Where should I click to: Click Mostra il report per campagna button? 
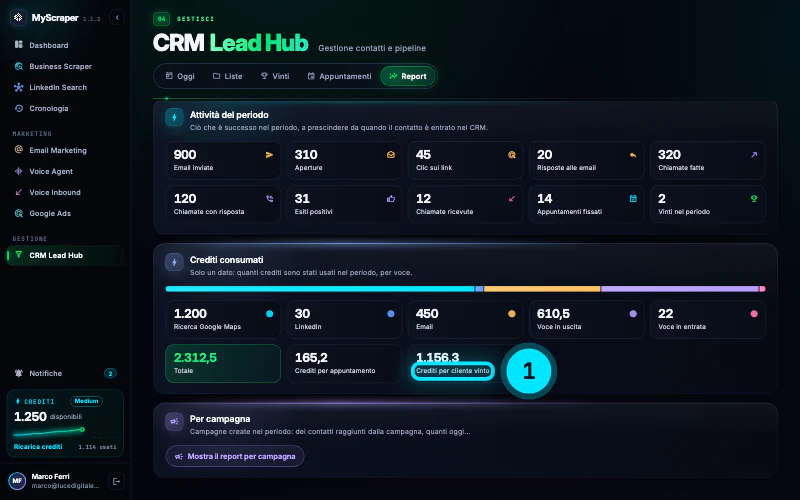pyautogui.click(x=235, y=456)
